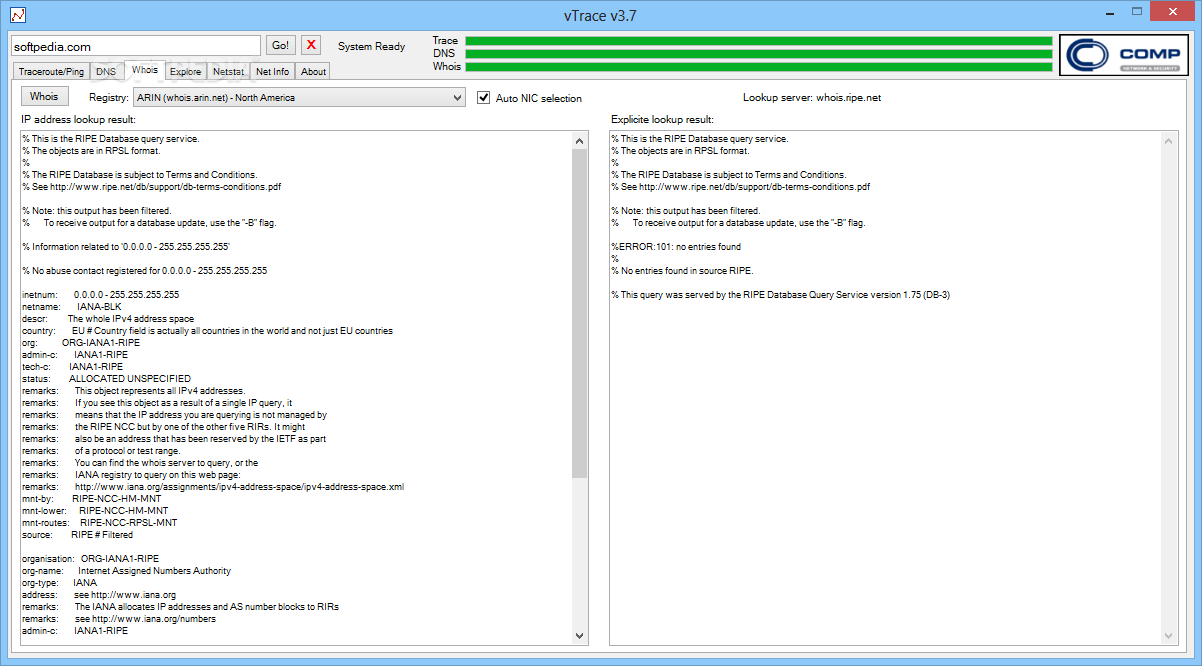Click 'org-type: IANA' line

coord(60,582)
